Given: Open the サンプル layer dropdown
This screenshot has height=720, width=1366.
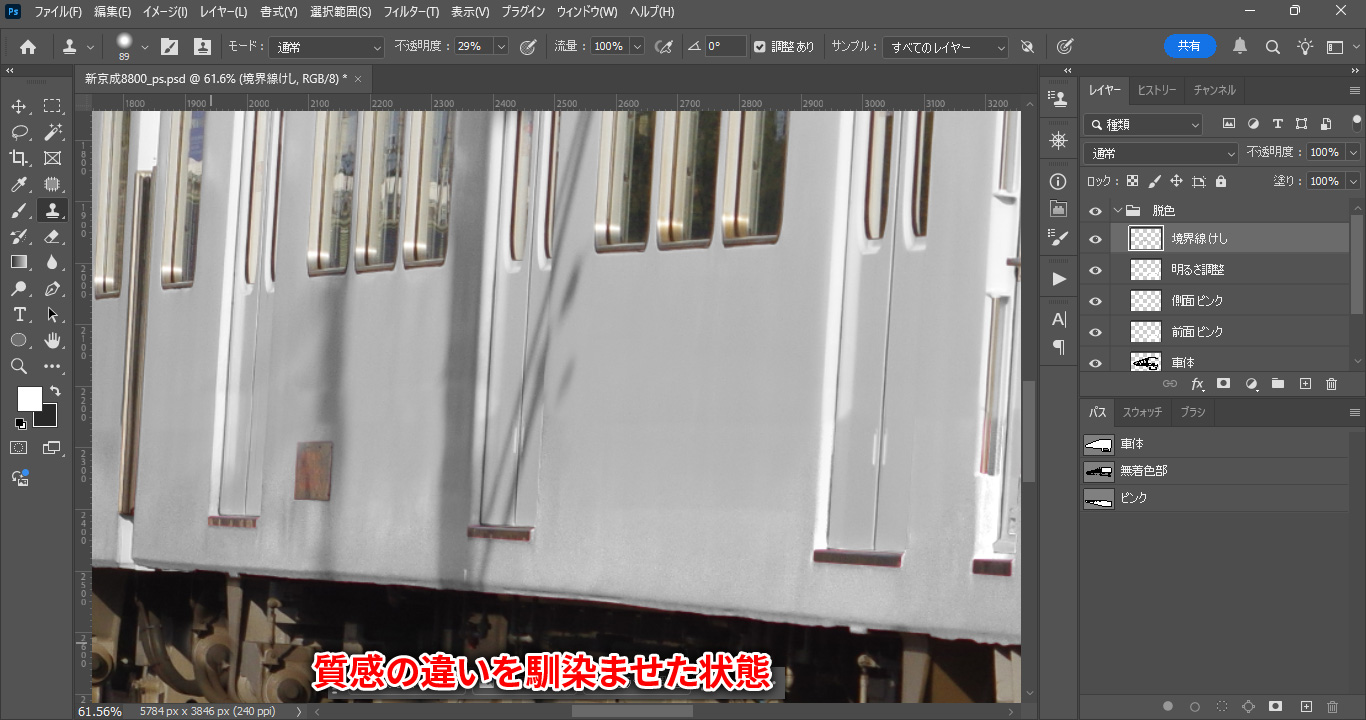Looking at the screenshot, I should (x=946, y=47).
